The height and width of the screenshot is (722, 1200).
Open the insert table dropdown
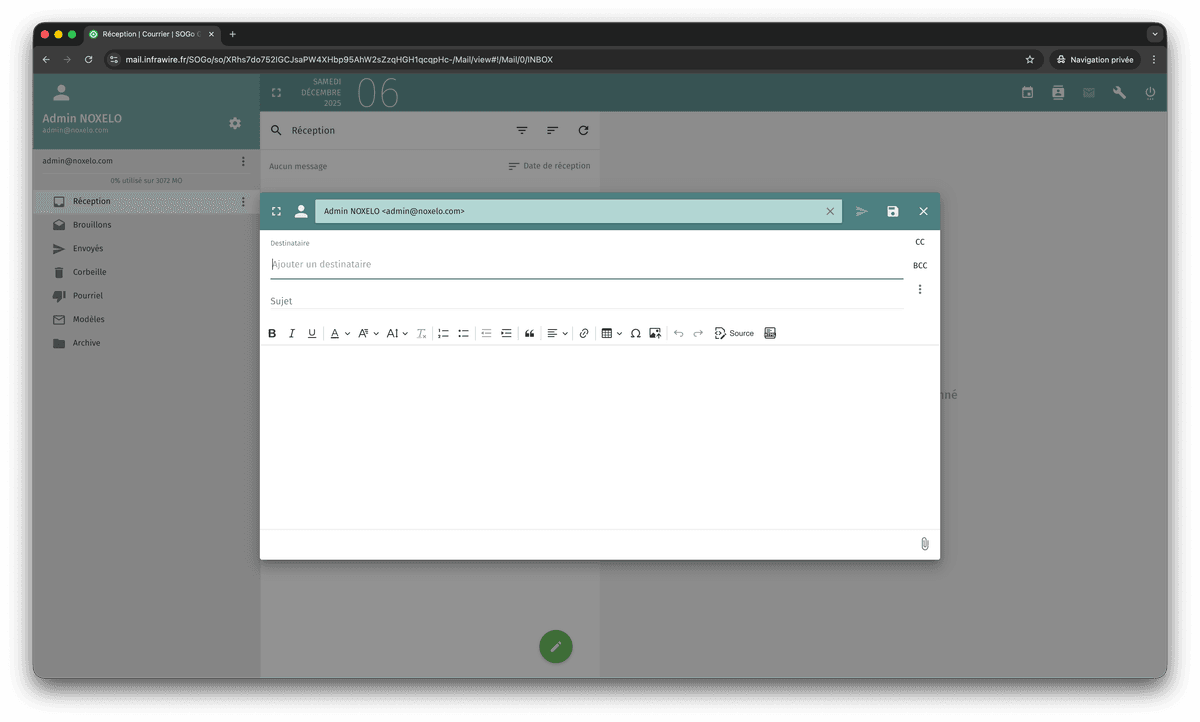coord(611,333)
